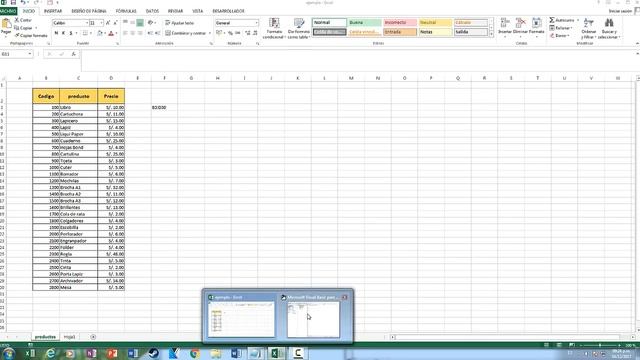
Task: Click the thousands separator style icon
Action: point(238,33)
